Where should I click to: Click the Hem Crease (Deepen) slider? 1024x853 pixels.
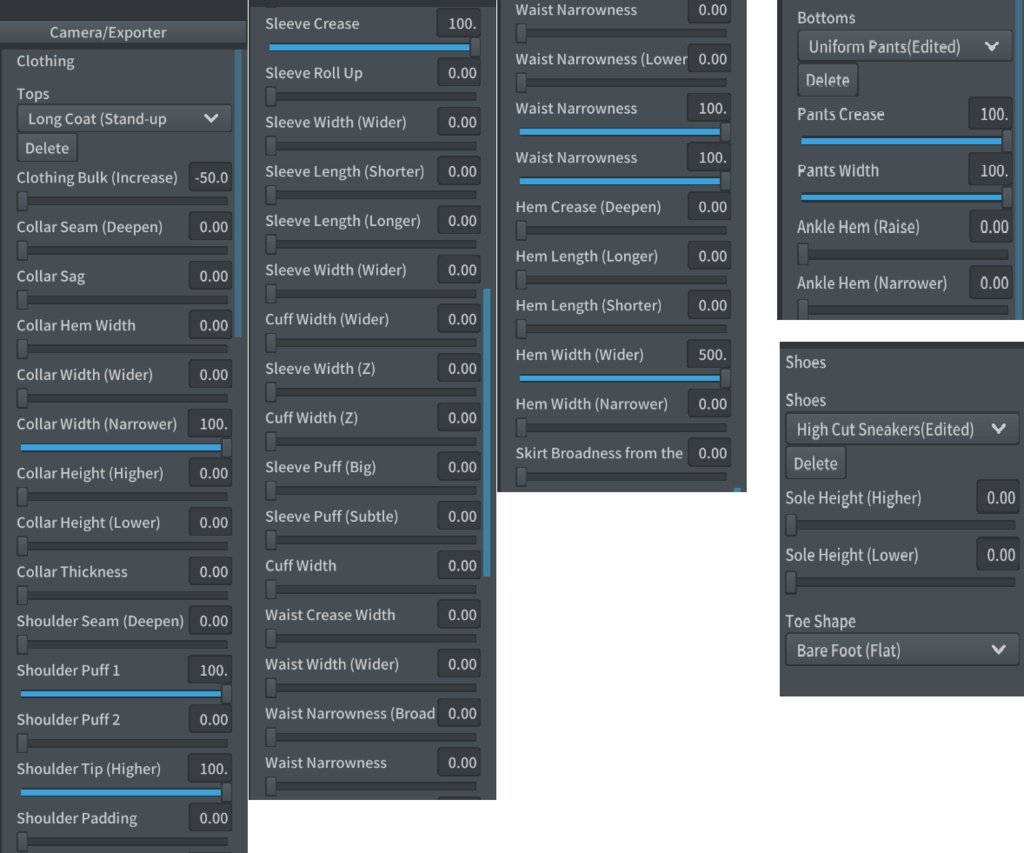pos(622,230)
